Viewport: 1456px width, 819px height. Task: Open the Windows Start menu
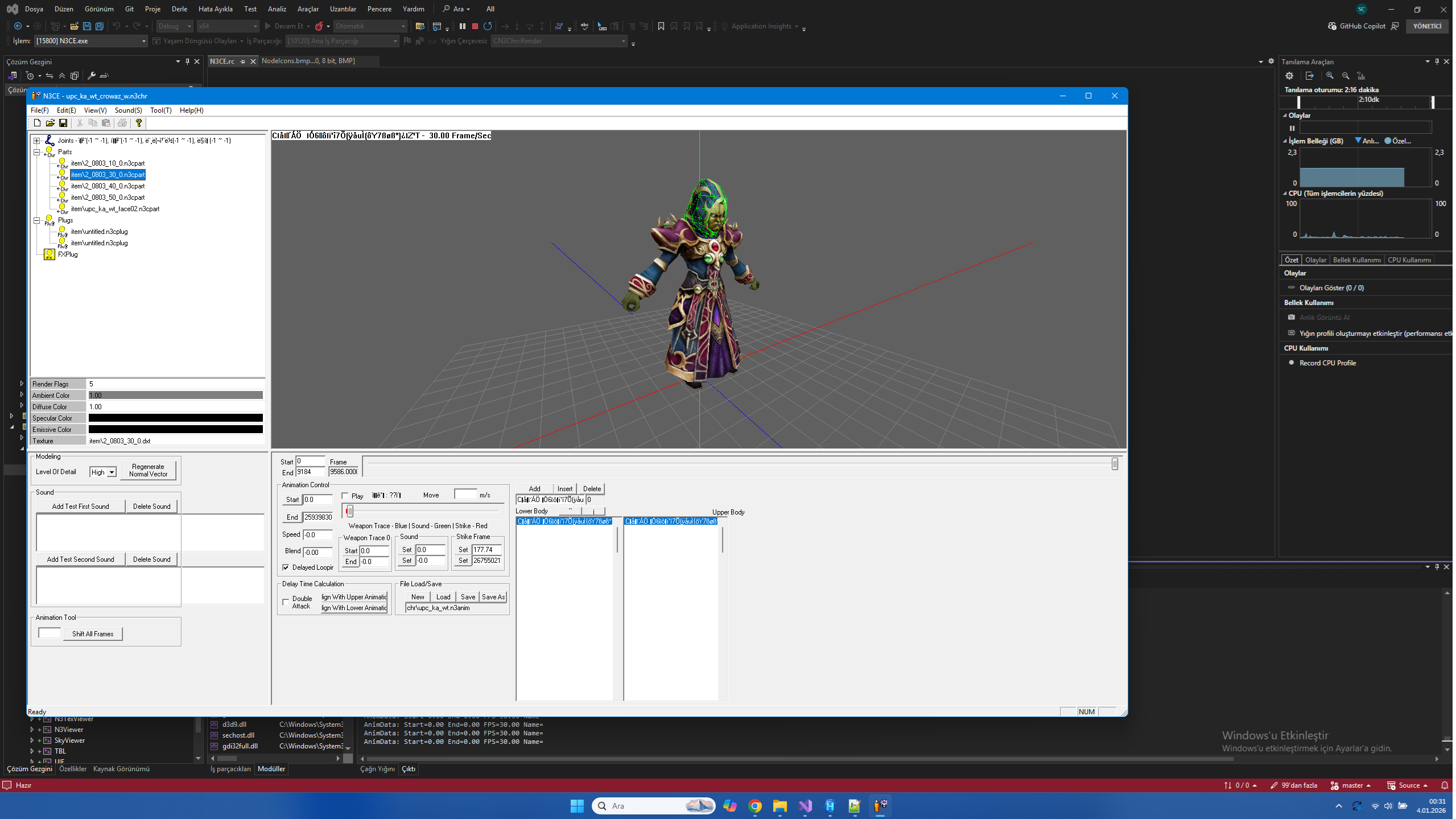coord(577,806)
